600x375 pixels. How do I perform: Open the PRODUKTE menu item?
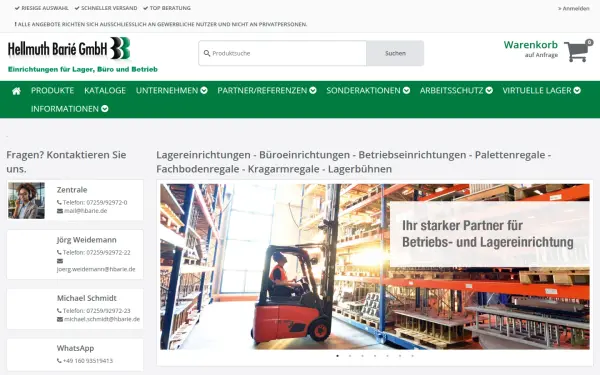52,90
